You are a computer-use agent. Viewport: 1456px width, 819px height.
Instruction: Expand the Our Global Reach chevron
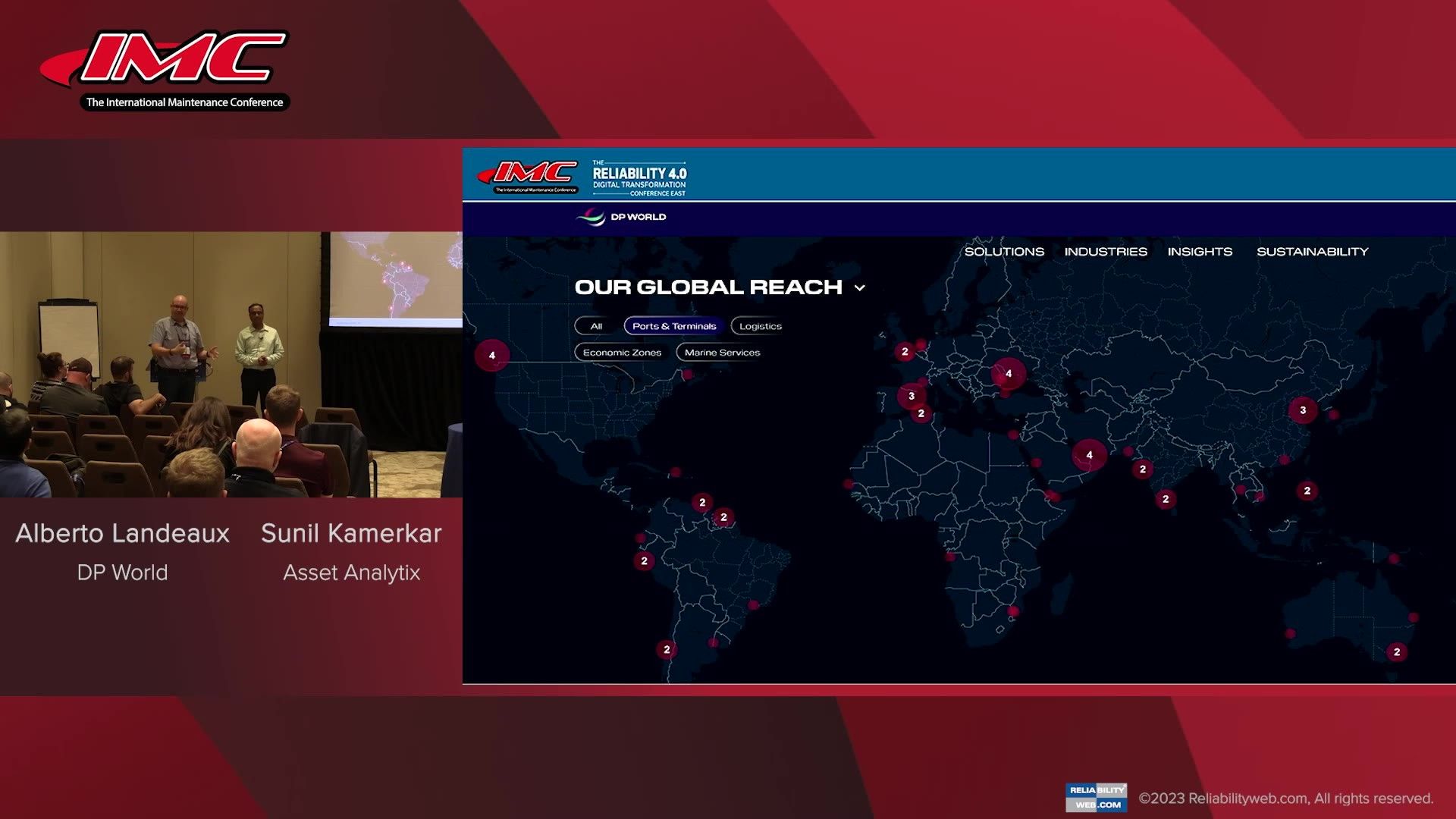coord(859,288)
